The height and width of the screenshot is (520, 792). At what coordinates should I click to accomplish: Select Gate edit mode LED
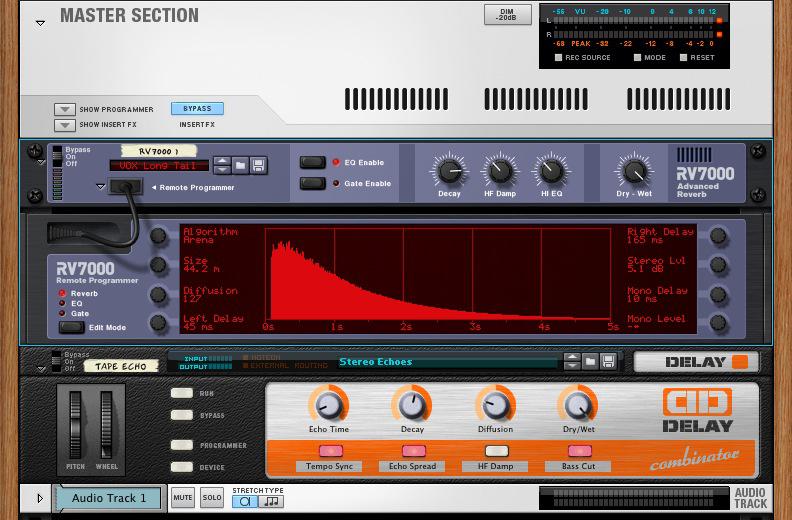62,313
